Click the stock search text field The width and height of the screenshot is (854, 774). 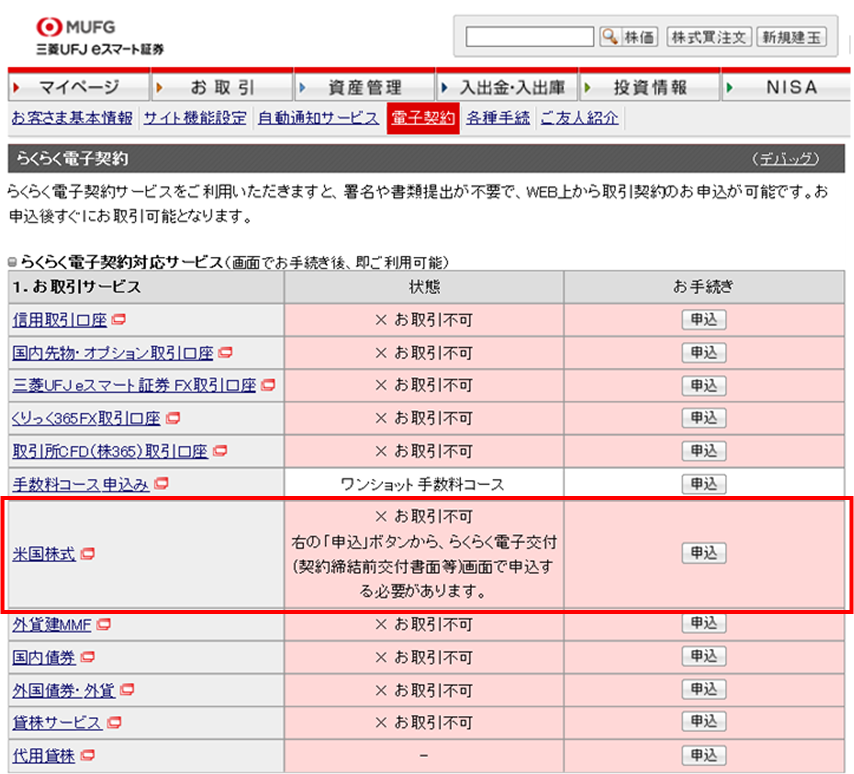[x=530, y=37]
